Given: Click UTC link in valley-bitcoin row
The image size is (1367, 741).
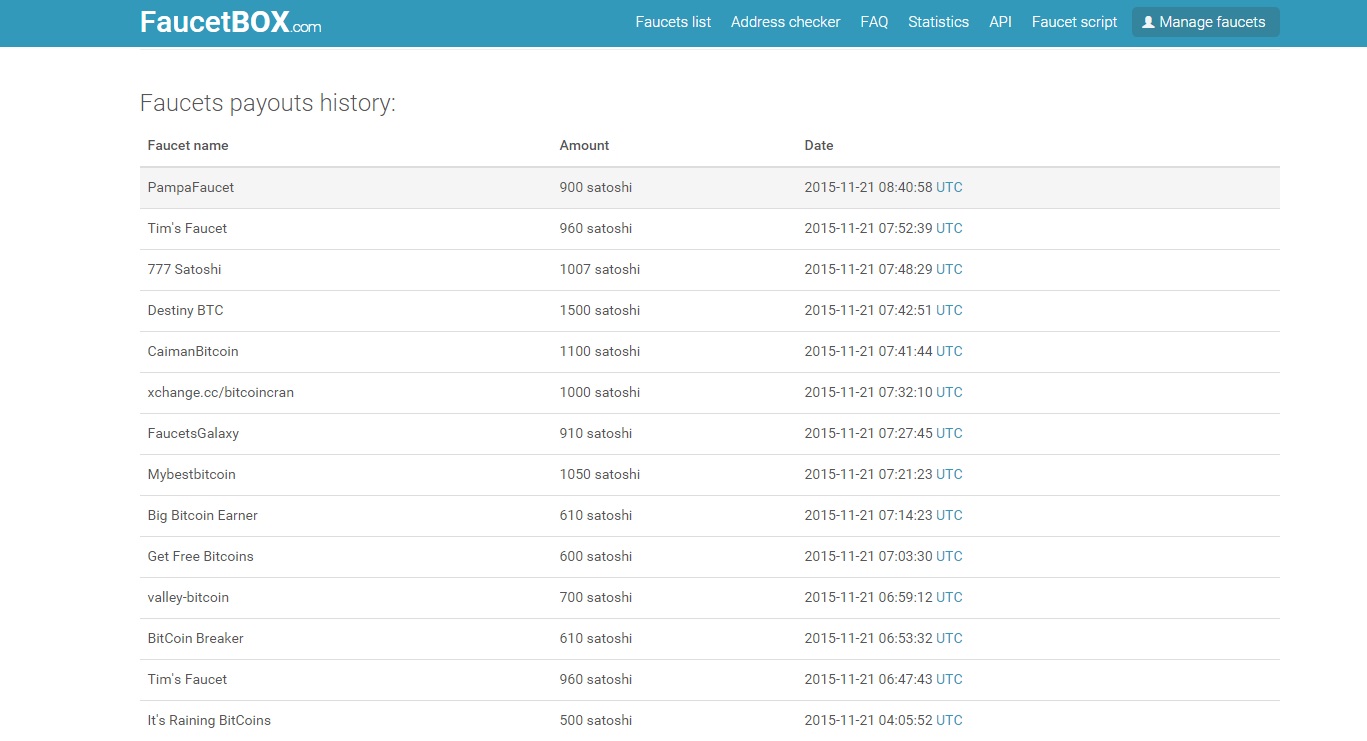Looking at the screenshot, I should pyautogui.click(x=949, y=597).
